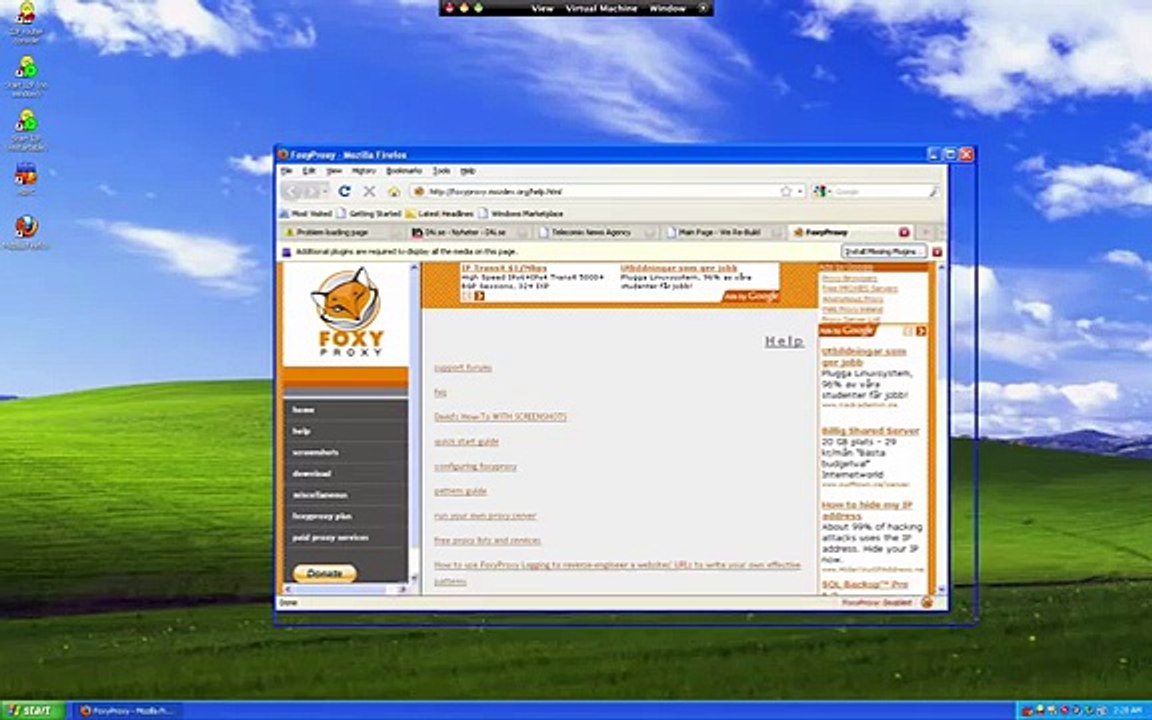Open the faq link

[440, 392]
